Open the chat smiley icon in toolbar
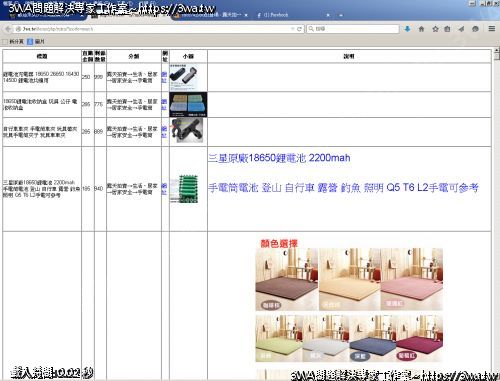This screenshot has height=381, width=500. tap(475, 29)
